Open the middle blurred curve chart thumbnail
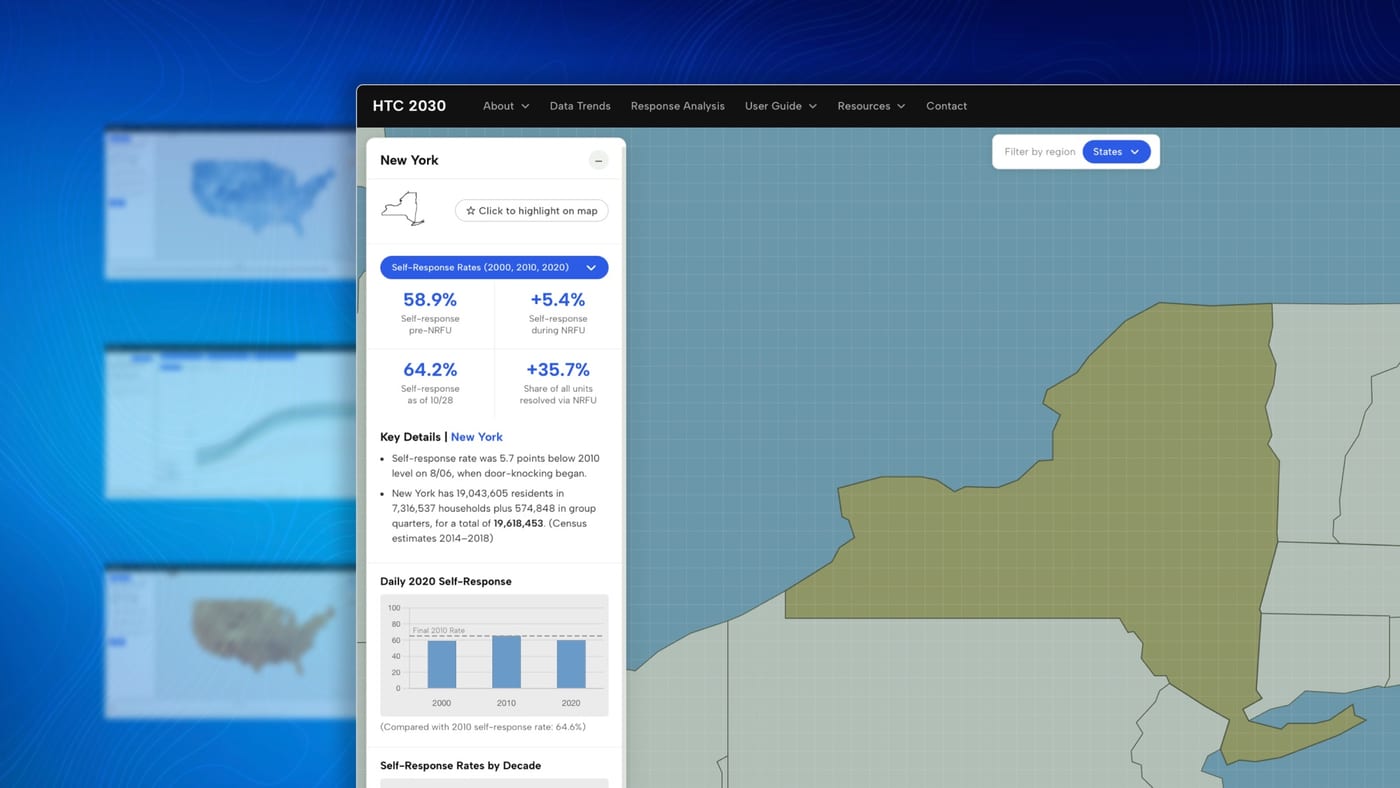Viewport: 1400px width, 788px height. coord(230,424)
